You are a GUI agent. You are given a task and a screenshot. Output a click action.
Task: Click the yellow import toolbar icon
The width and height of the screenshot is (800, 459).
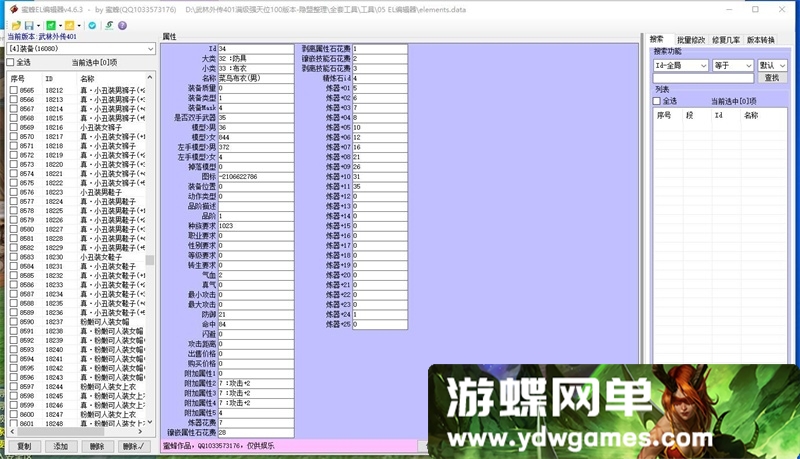[70, 25]
